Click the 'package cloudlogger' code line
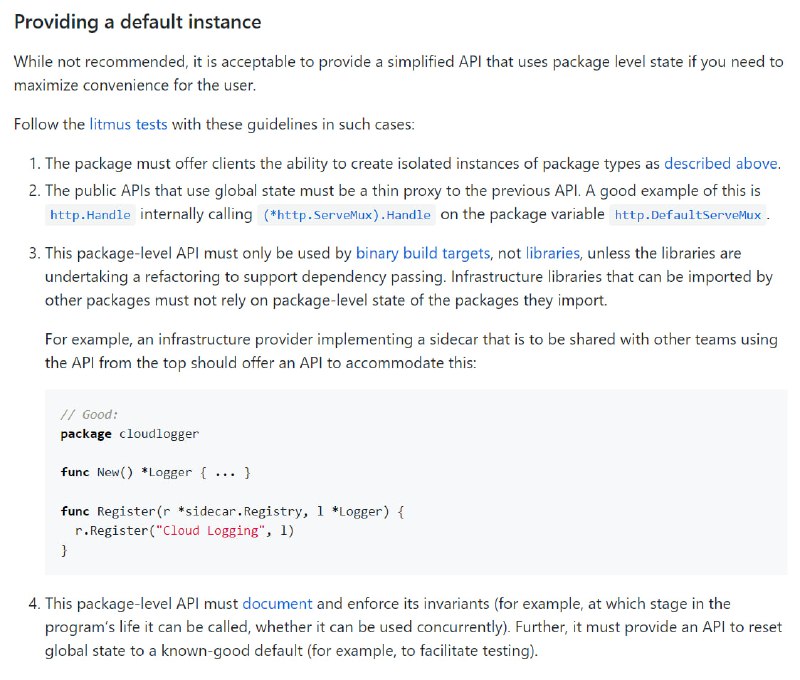Image resolution: width=800 pixels, height=680 pixels. click(130, 434)
